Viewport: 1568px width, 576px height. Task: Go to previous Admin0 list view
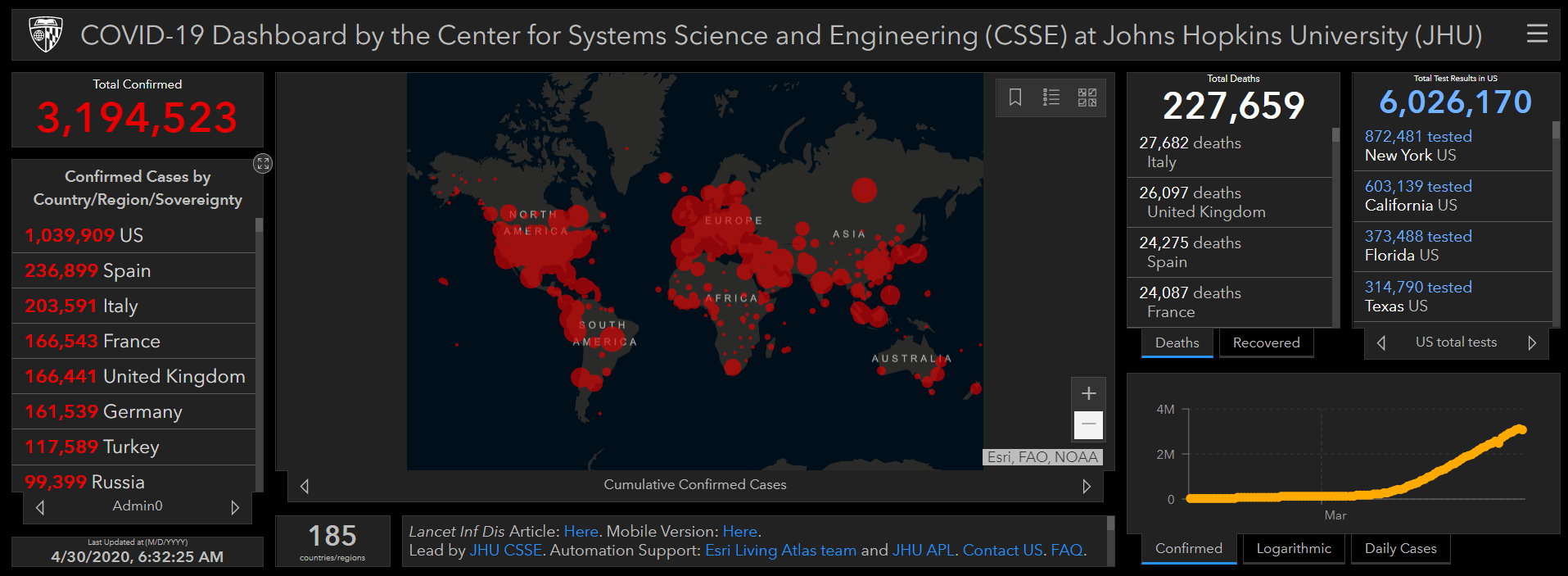40,507
